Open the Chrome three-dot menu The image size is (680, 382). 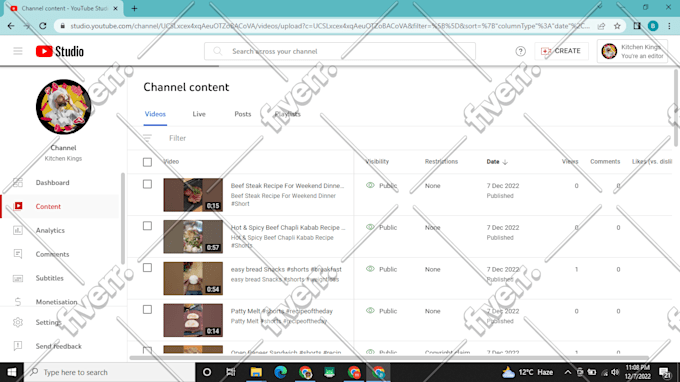tap(669, 26)
